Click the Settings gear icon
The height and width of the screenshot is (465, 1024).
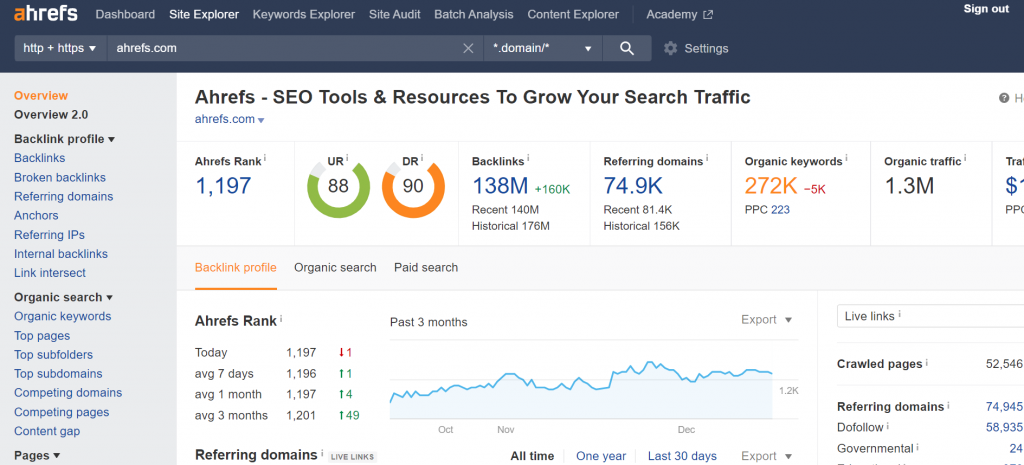[x=670, y=48]
